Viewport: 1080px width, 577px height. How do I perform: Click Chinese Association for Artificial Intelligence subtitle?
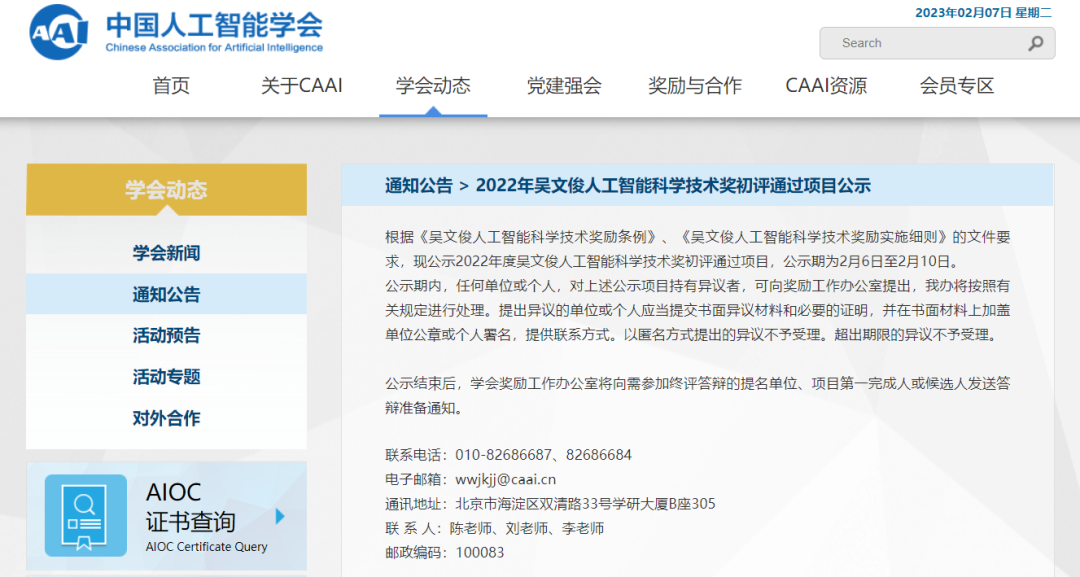pyautogui.click(x=214, y=48)
